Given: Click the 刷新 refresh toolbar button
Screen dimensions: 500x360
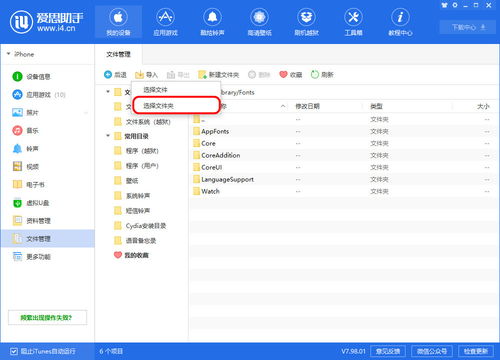Looking at the screenshot, I should click(x=322, y=75).
